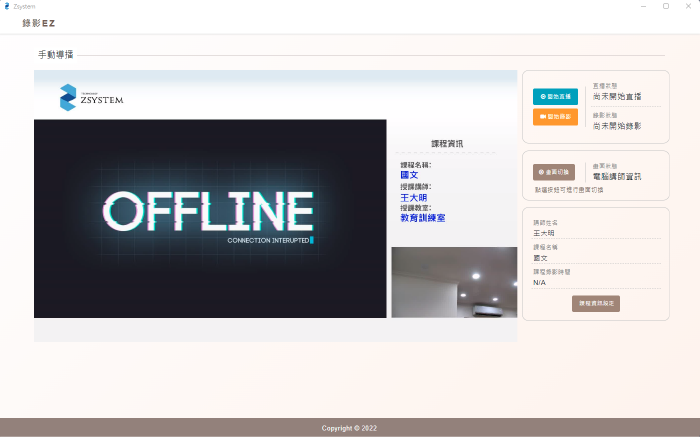The width and height of the screenshot is (700, 437).
Task: Click the 講師姓名 field with 王大明
Action: 595,232
